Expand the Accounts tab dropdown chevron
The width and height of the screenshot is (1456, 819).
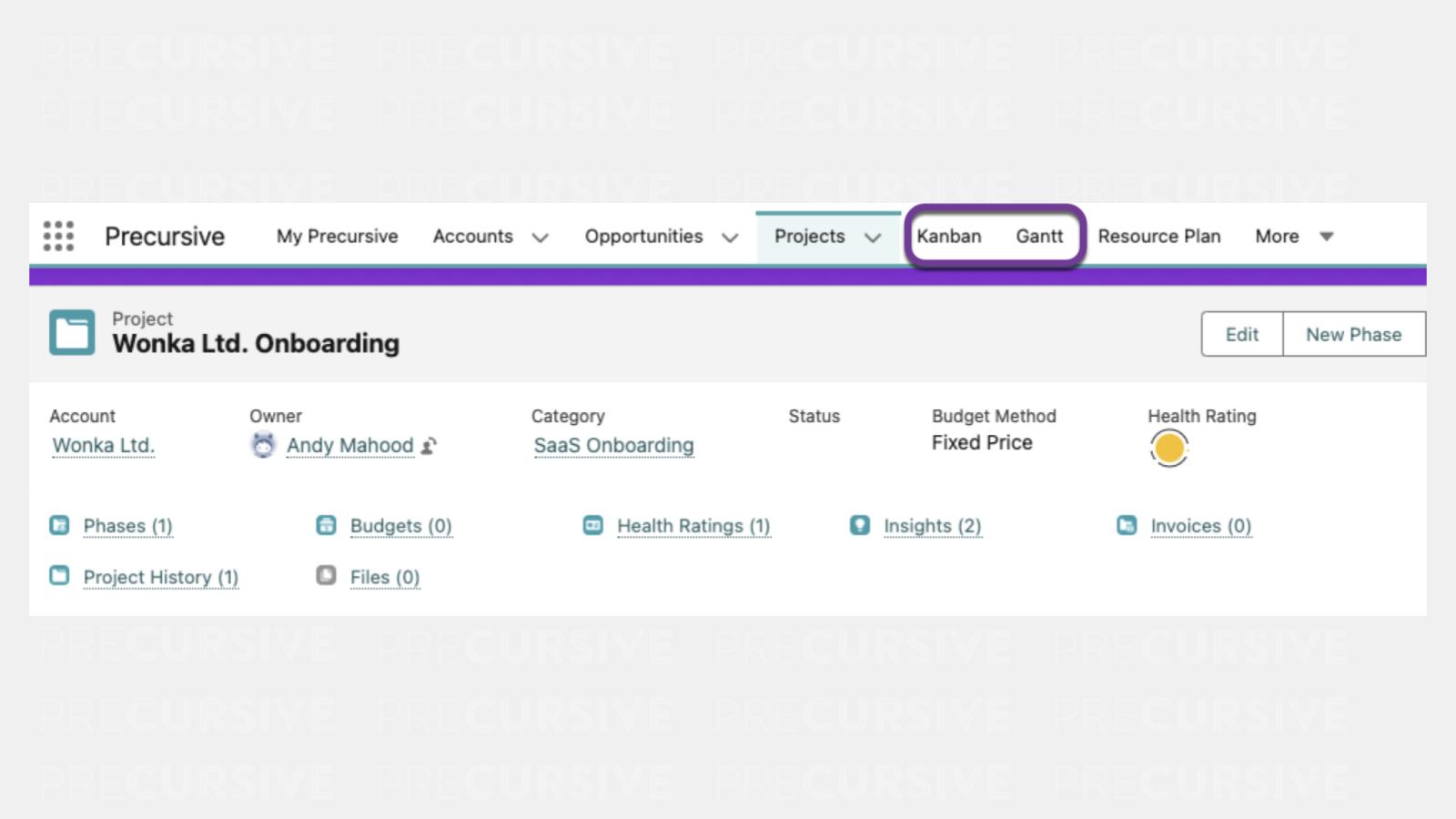pos(540,238)
